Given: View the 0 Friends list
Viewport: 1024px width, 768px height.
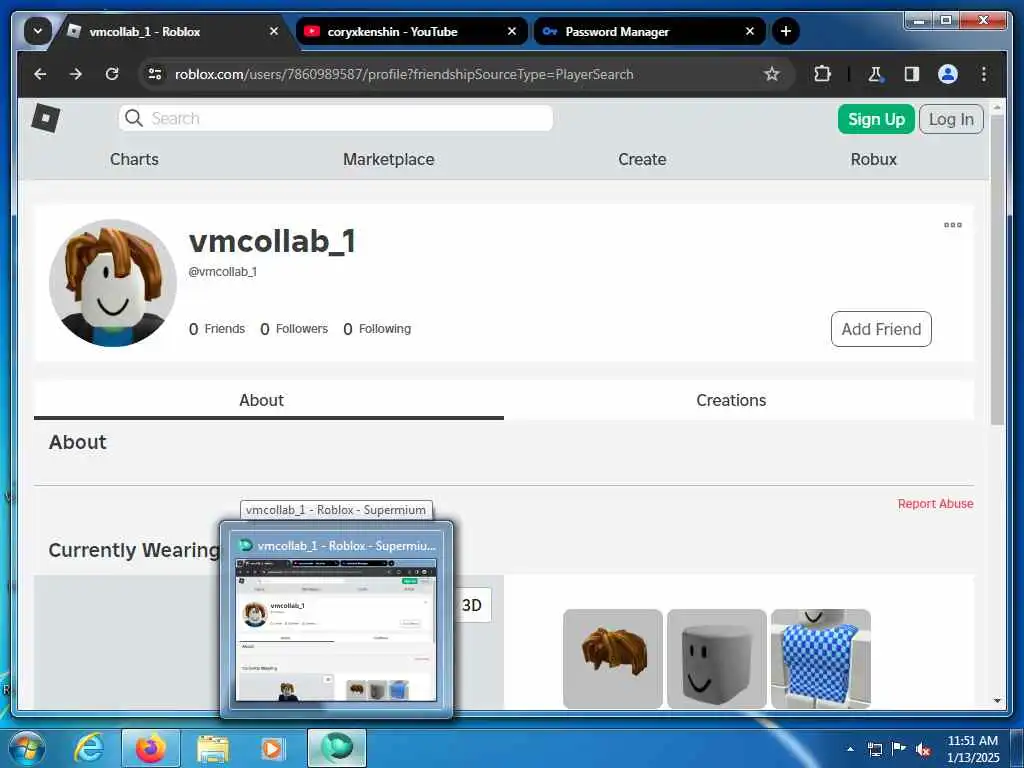Looking at the screenshot, I should 217,329.
